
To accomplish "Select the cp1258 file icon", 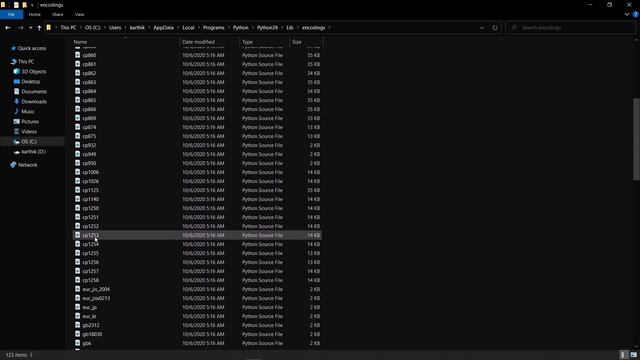I will coord(78,280).
